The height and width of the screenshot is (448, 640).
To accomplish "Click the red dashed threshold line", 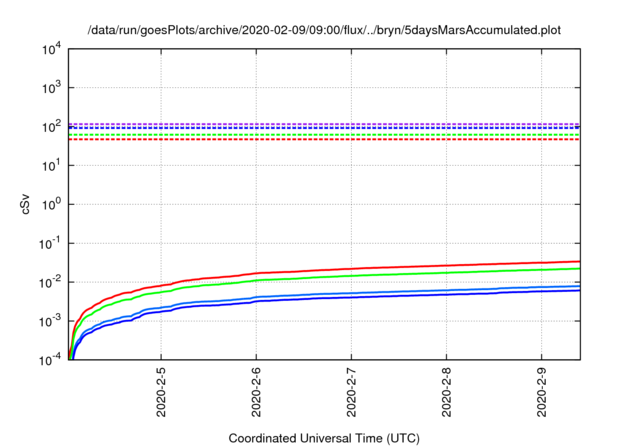I will click(324, 140).
